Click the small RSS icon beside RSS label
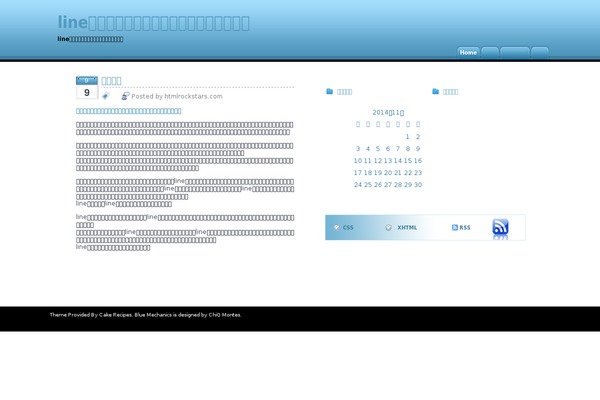600x400 pixels. pos(455,227)
